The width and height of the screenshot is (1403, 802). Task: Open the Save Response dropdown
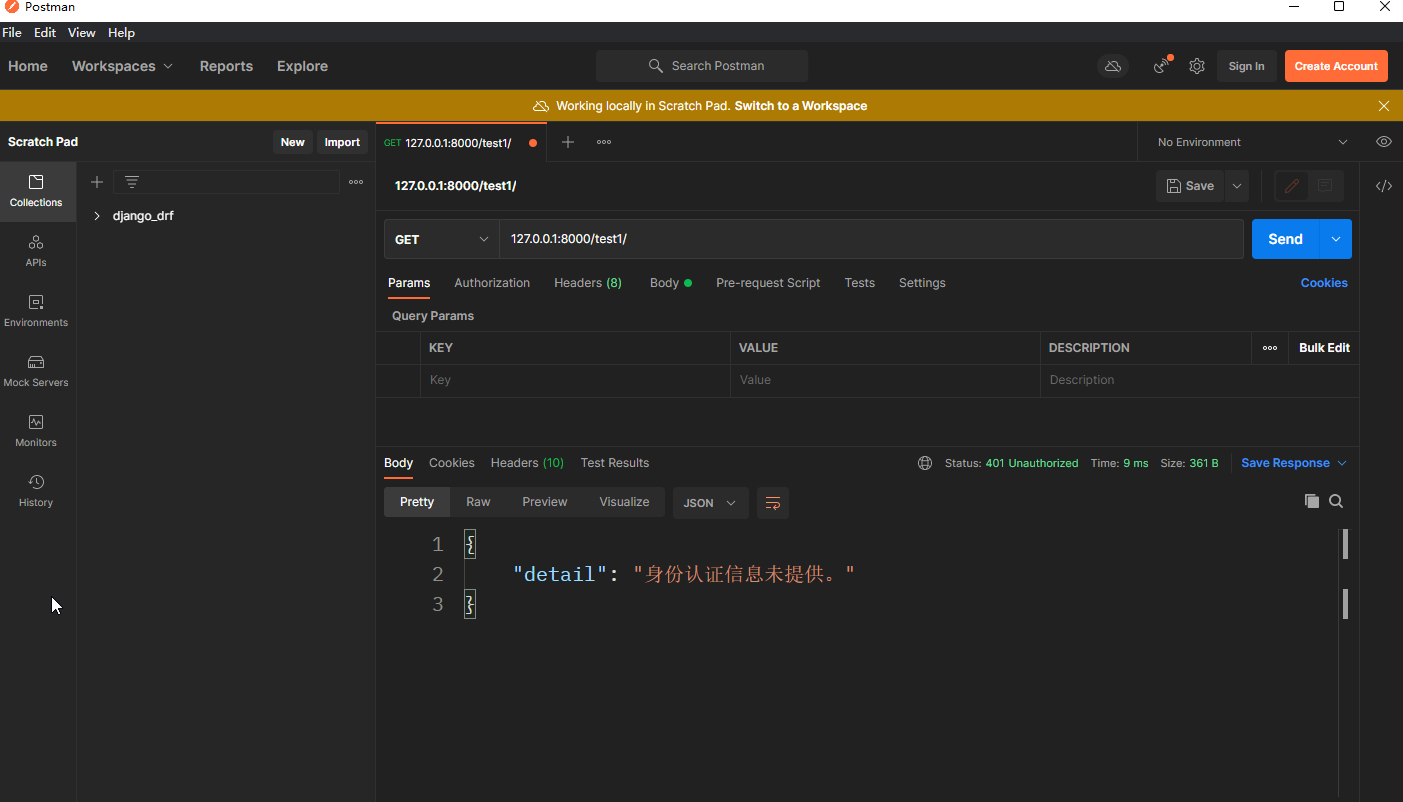click(1294, 463)
